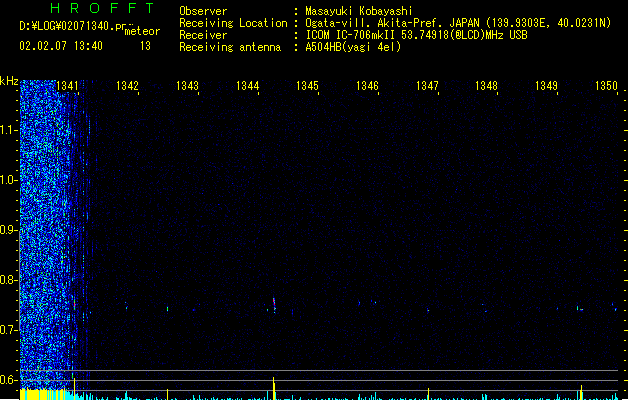Click the tallest yellow power spike after 1344

[x=274, y=388]
